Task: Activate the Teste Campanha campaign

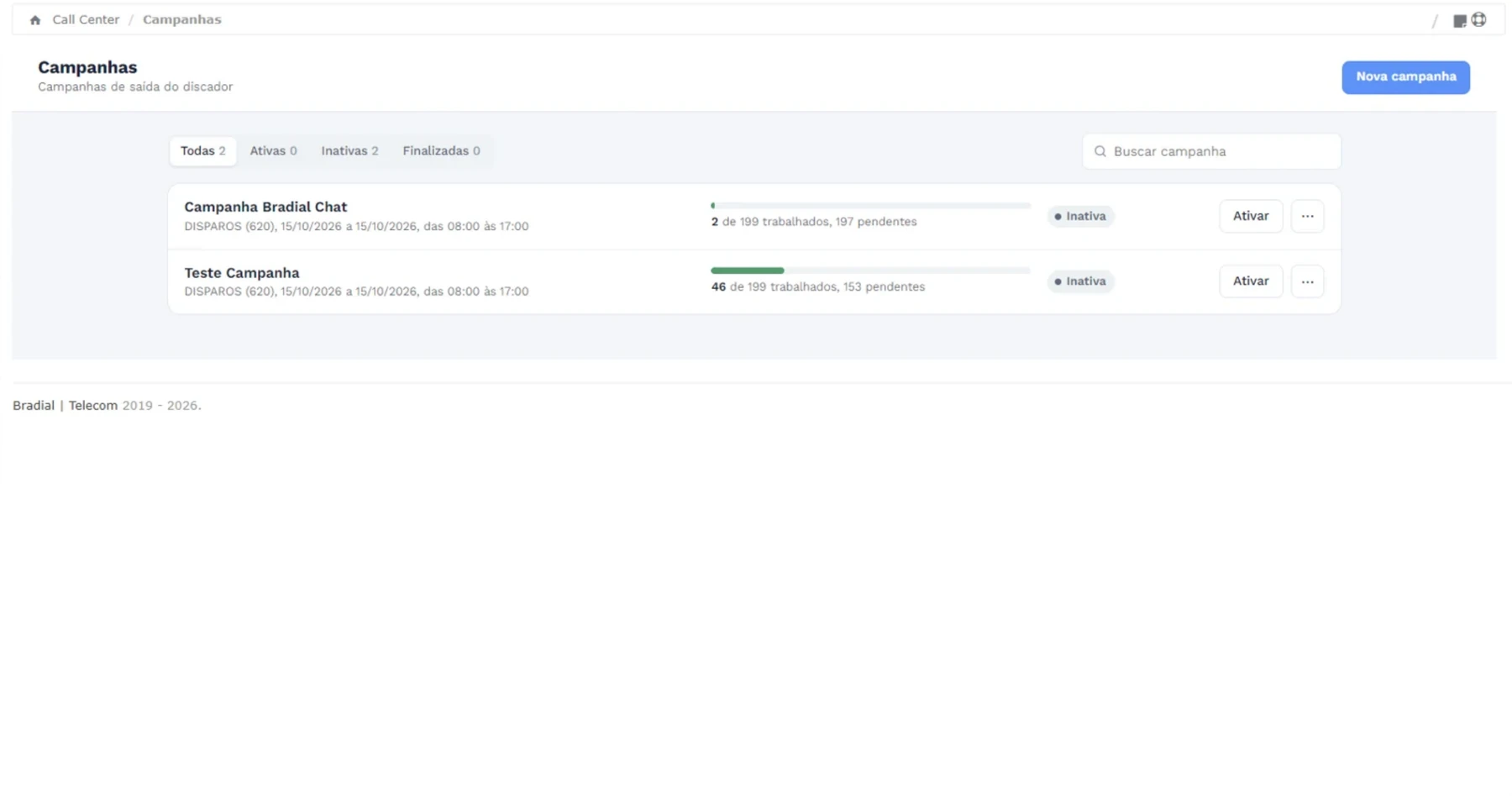Action: click(x=1251, y=281)
